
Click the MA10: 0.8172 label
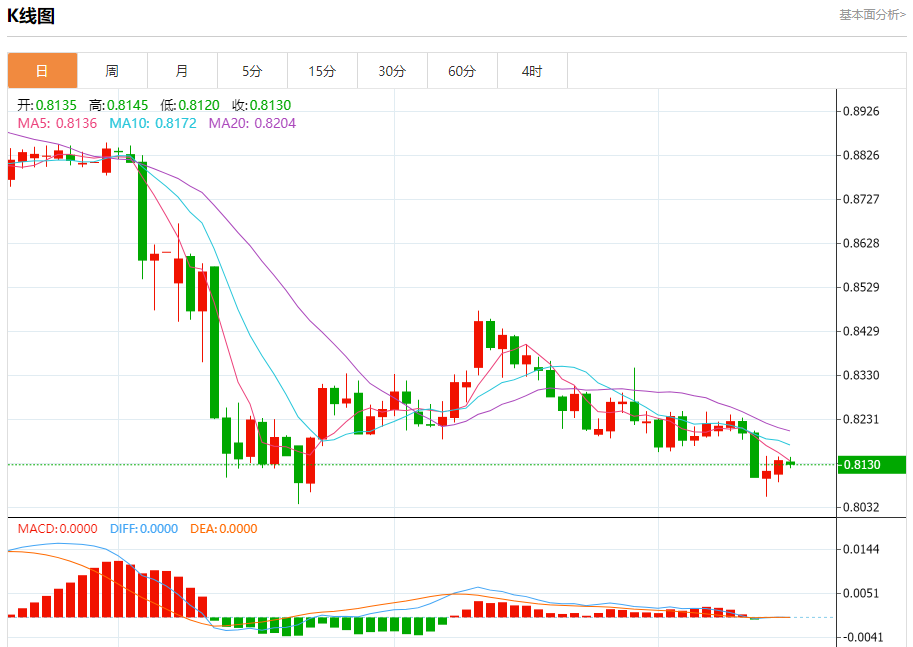point(153,123)
